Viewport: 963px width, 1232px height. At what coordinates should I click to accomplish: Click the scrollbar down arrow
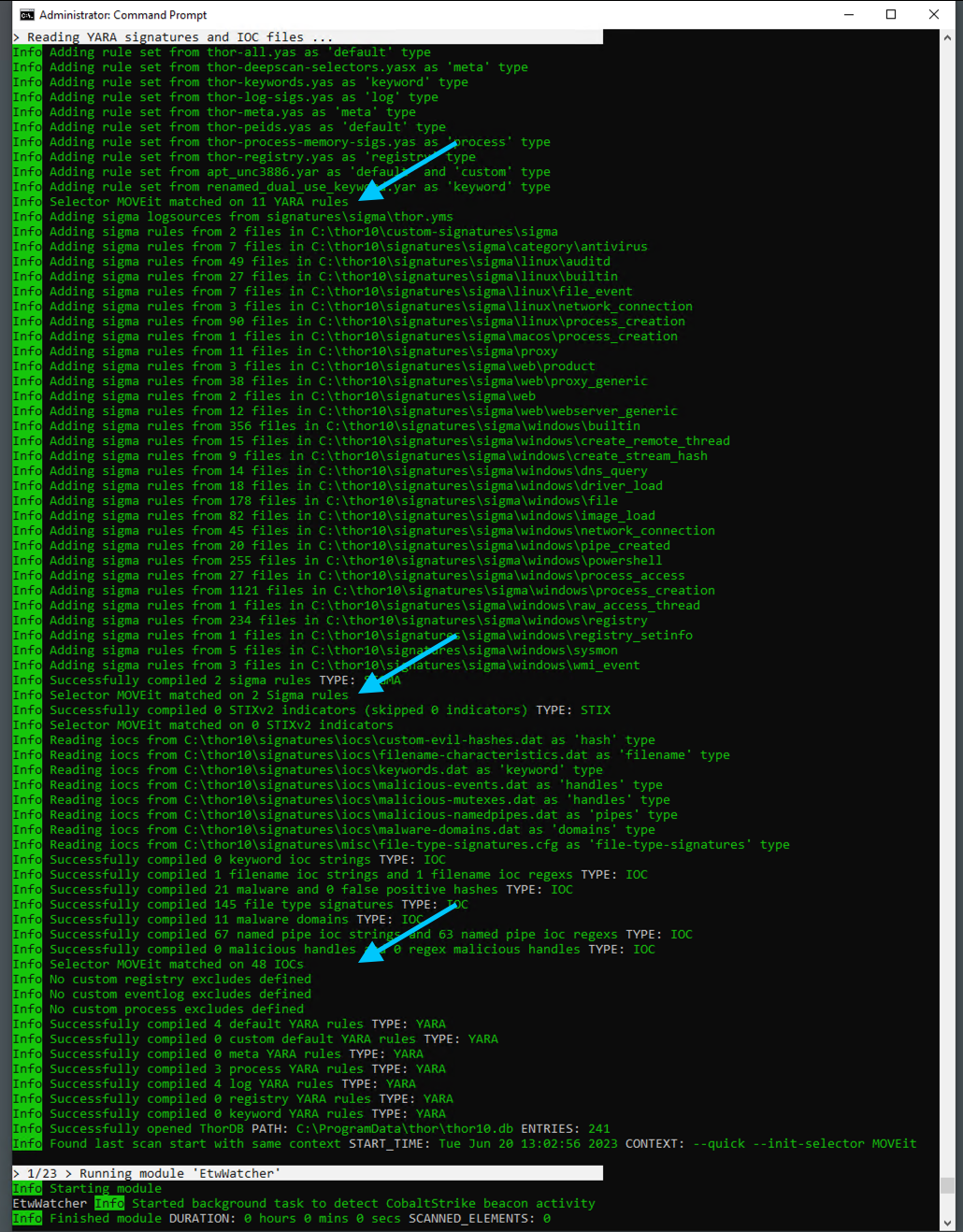click(947, 1223)
